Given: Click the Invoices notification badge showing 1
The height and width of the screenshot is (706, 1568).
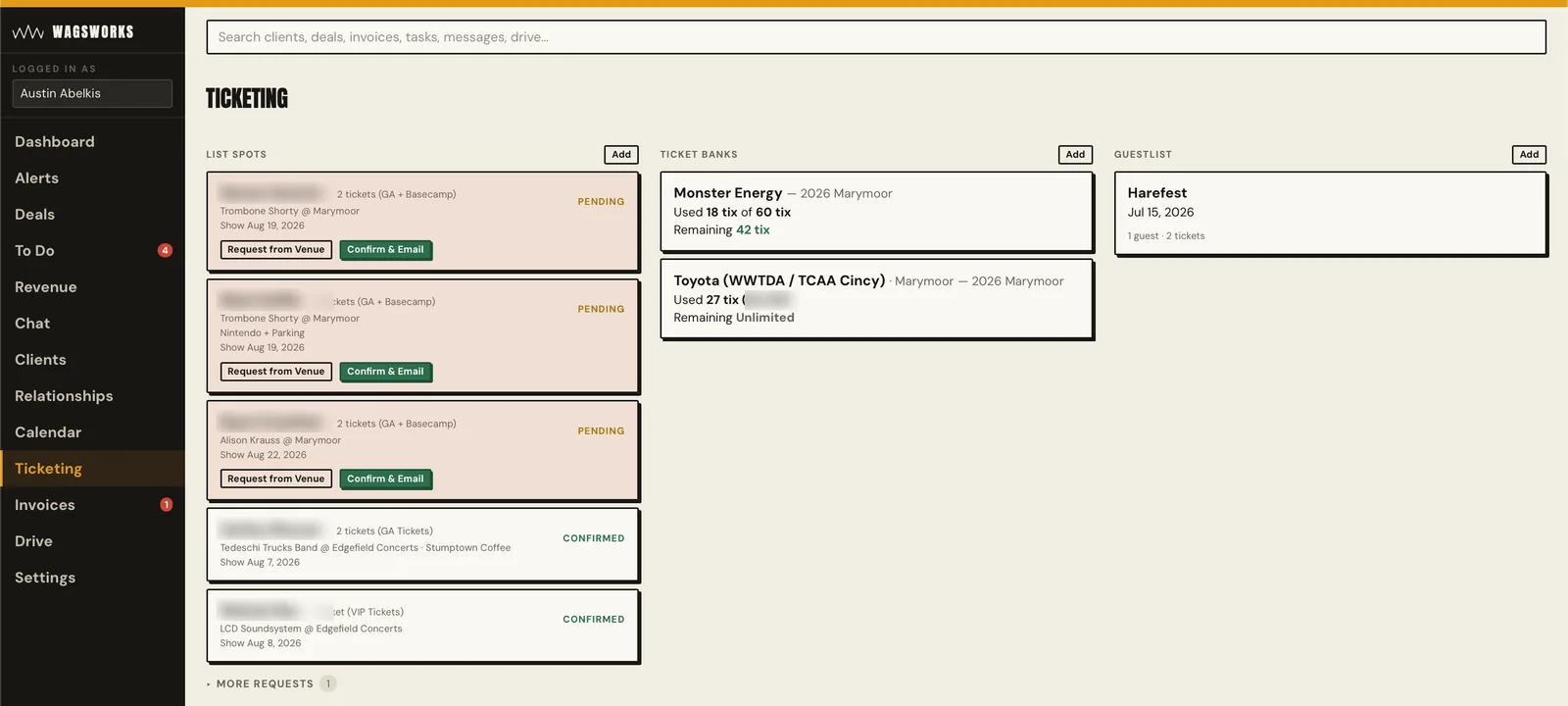Looking at the screenshot, I should click(167, 505).
